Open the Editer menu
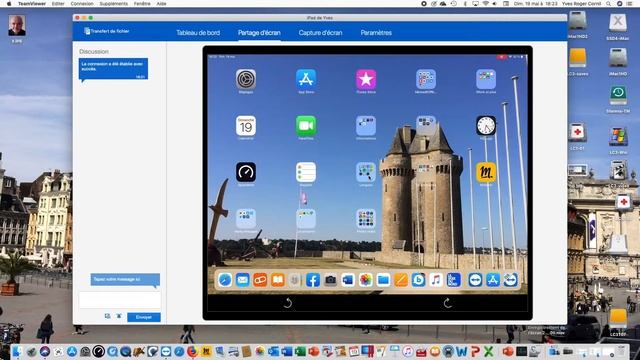Image resolution: width=640 pixels, height=360 pixels. (x=58, y=3)
